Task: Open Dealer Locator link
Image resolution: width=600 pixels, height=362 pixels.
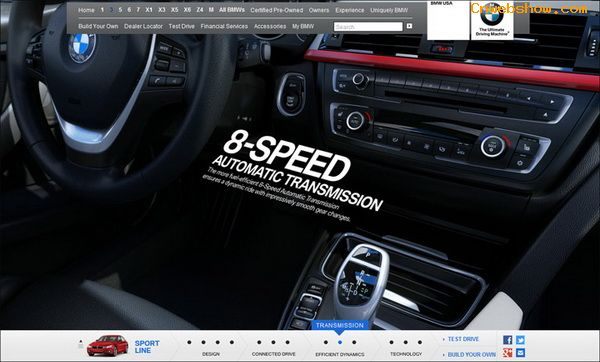Action: (143, 26)
